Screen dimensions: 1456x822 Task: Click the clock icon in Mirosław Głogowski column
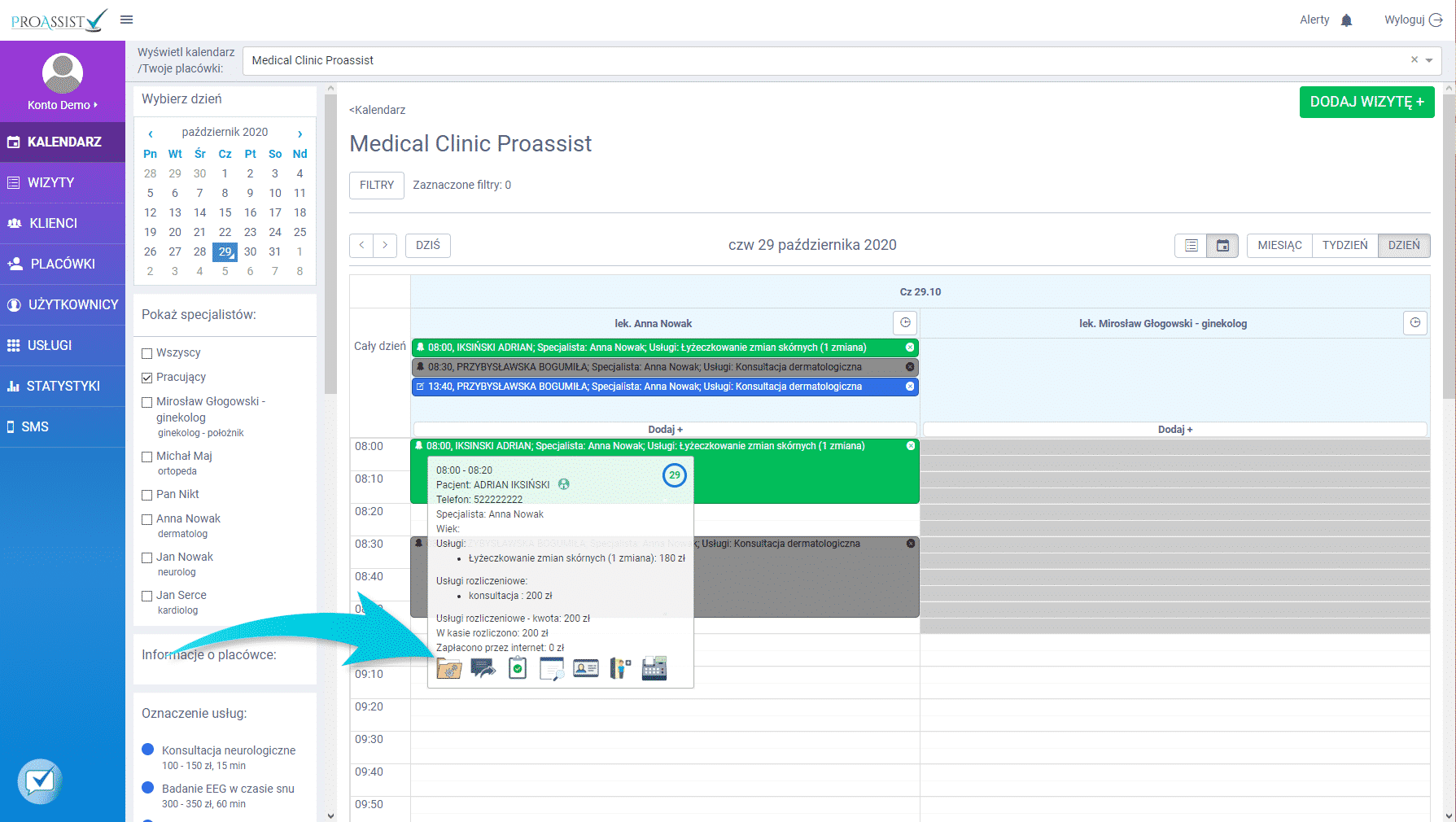(1415, 323)
